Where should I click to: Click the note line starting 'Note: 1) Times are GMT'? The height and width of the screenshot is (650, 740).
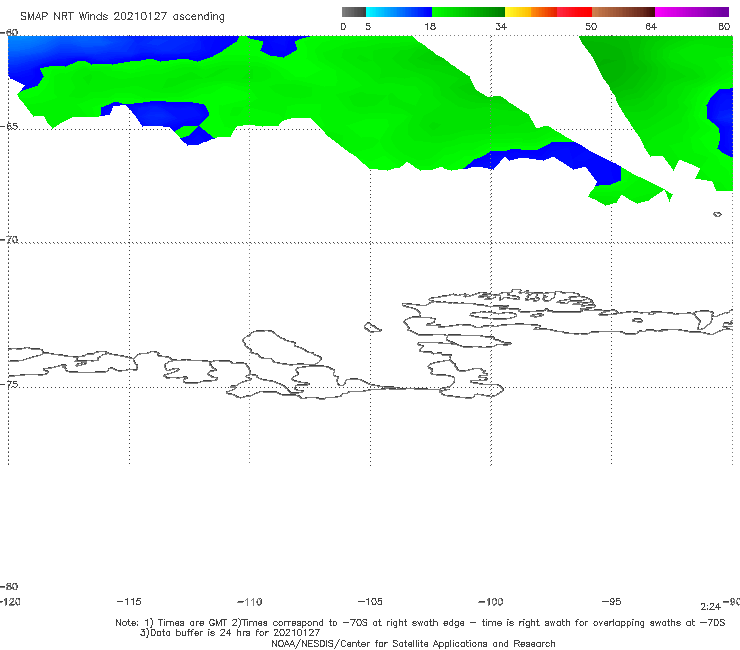[420, 623]
